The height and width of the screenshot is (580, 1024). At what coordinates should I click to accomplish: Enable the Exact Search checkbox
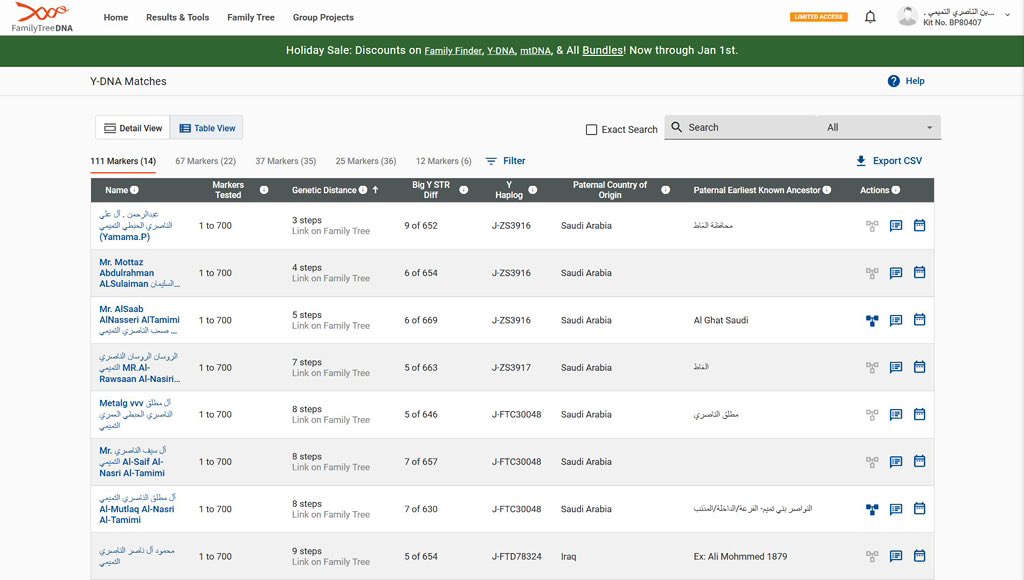pyautogui.click(x=591, y=129)
